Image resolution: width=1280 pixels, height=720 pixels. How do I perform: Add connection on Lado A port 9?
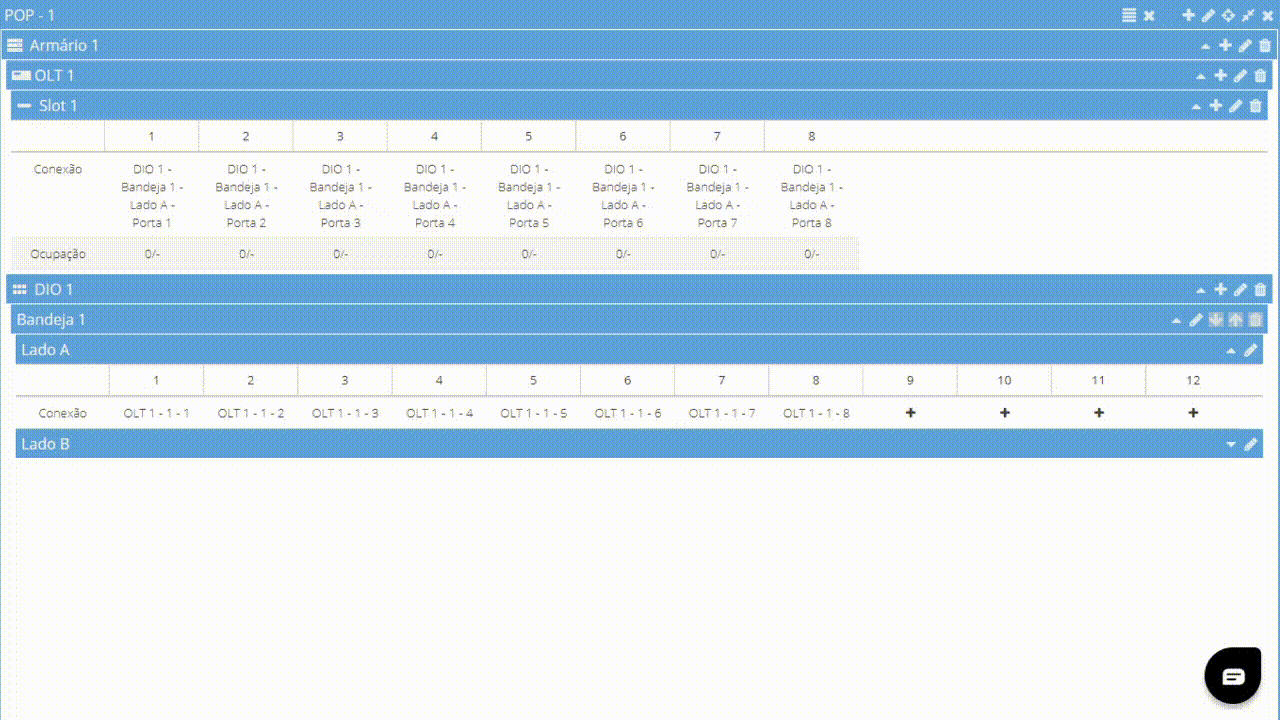910,413
